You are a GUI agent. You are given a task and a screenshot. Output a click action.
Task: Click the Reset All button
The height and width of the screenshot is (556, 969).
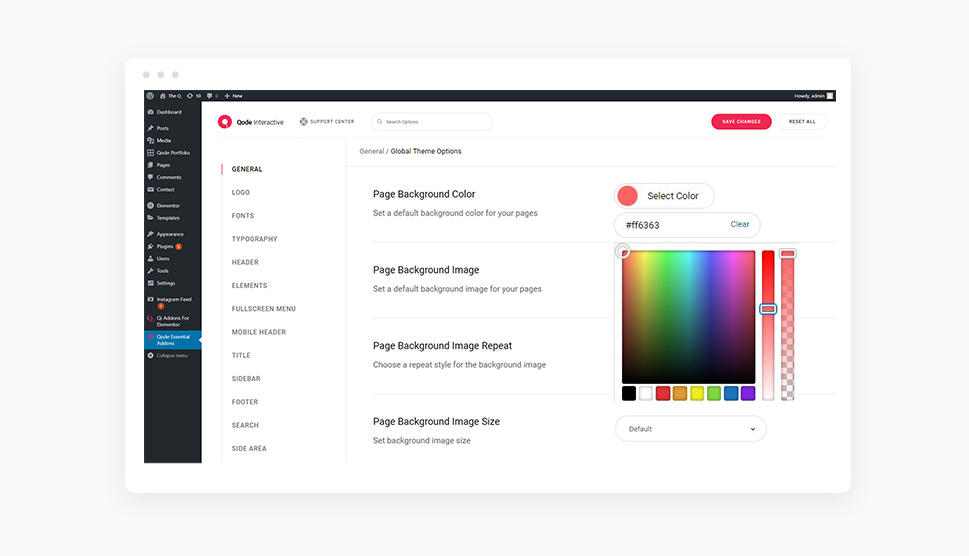coord(802,122)
